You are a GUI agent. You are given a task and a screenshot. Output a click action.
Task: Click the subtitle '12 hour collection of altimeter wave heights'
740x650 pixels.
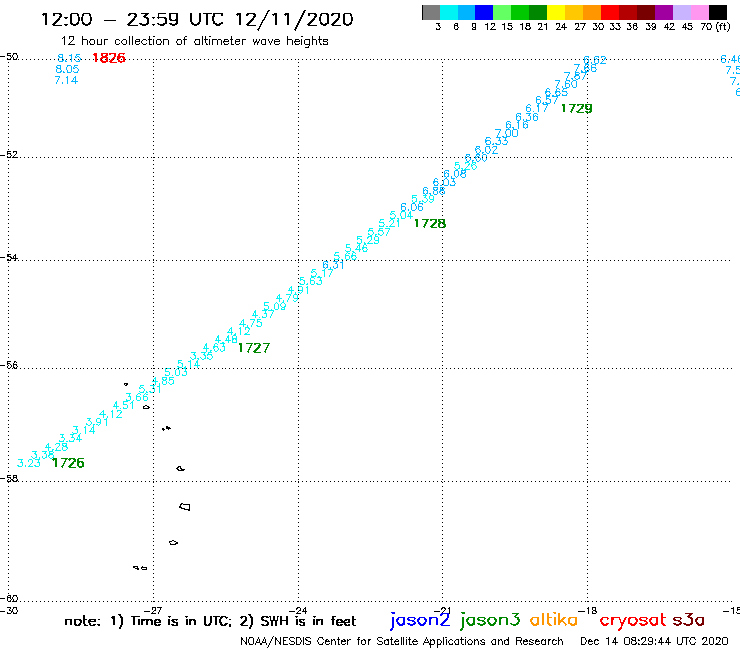click(x=194, y=41)
